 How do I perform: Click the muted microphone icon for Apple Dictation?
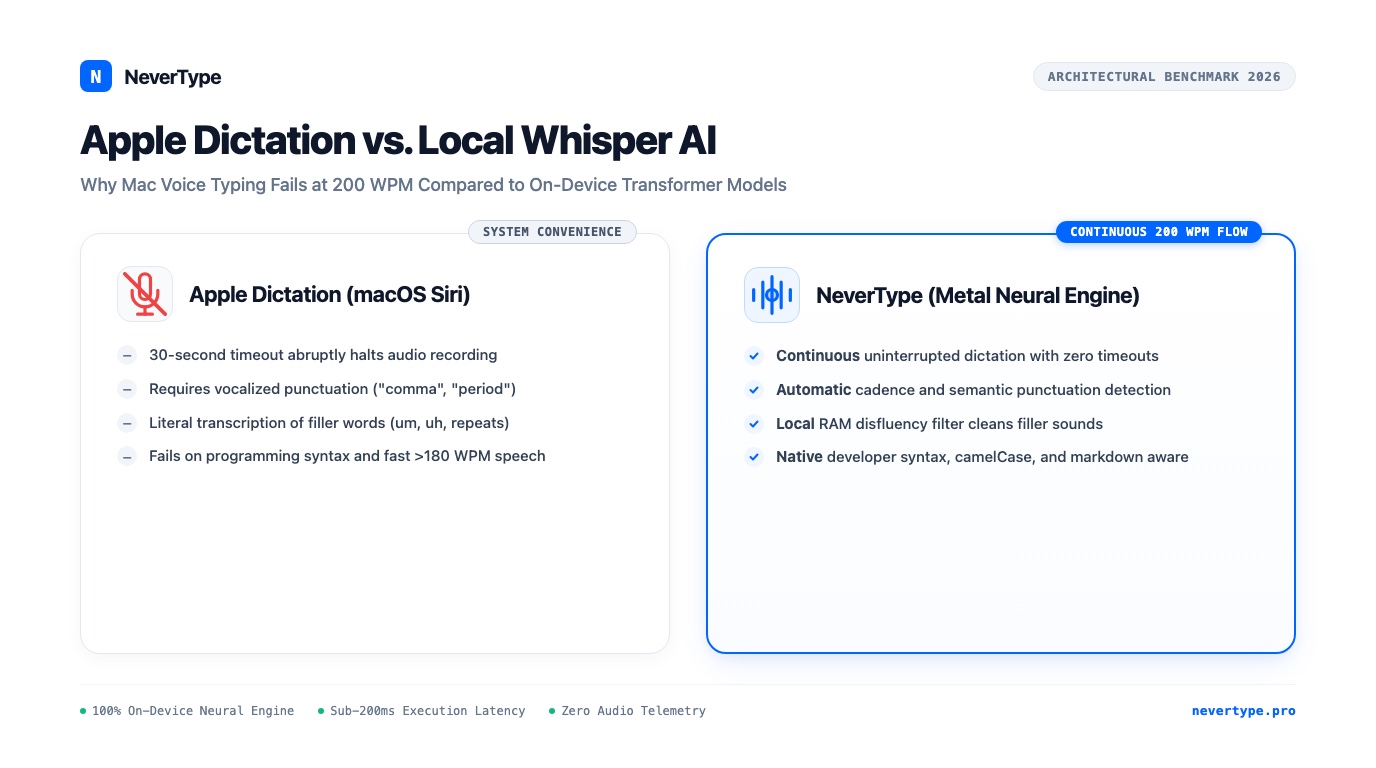[145, 294]
